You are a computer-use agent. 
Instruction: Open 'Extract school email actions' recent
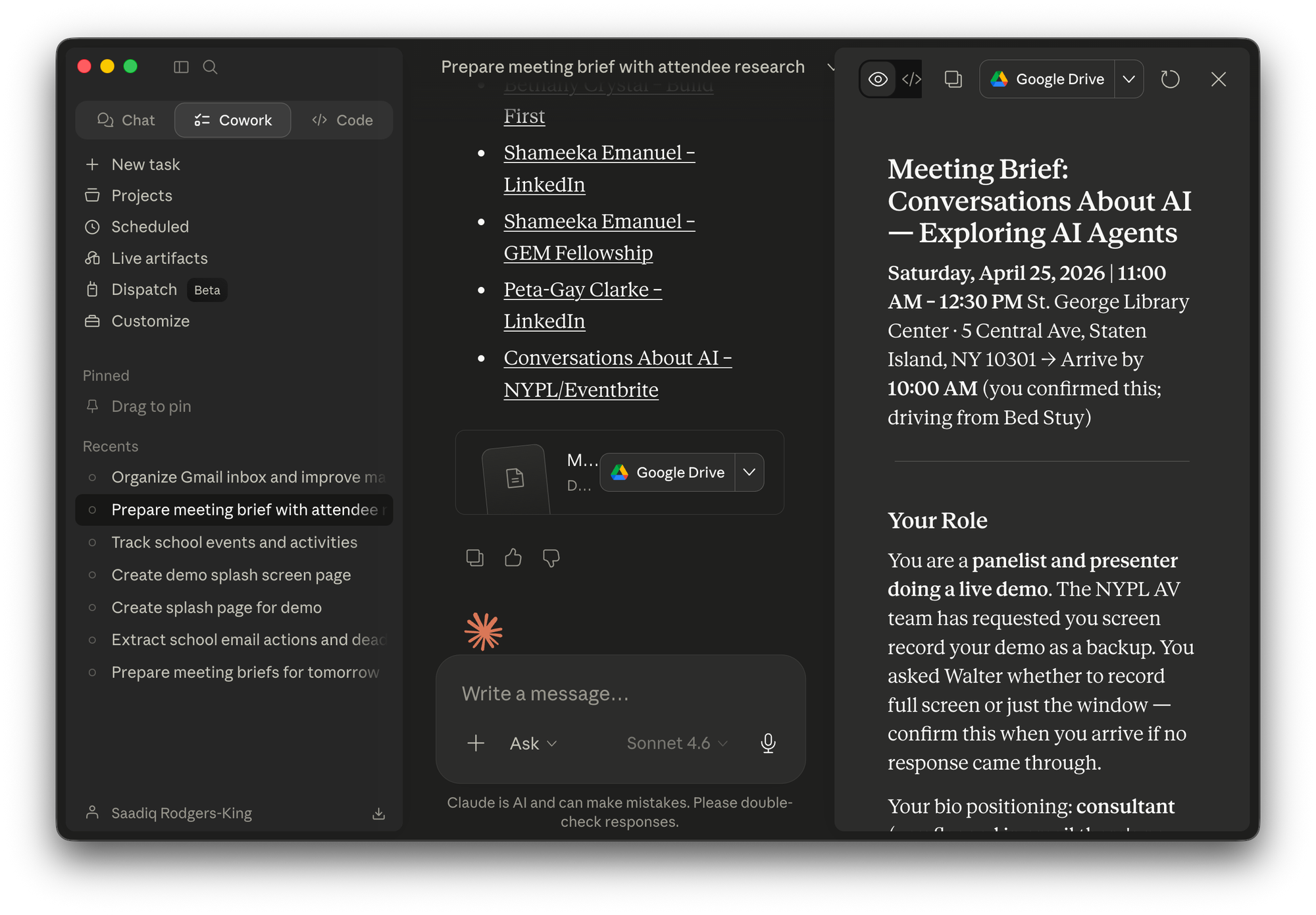[x=234, y=640]
